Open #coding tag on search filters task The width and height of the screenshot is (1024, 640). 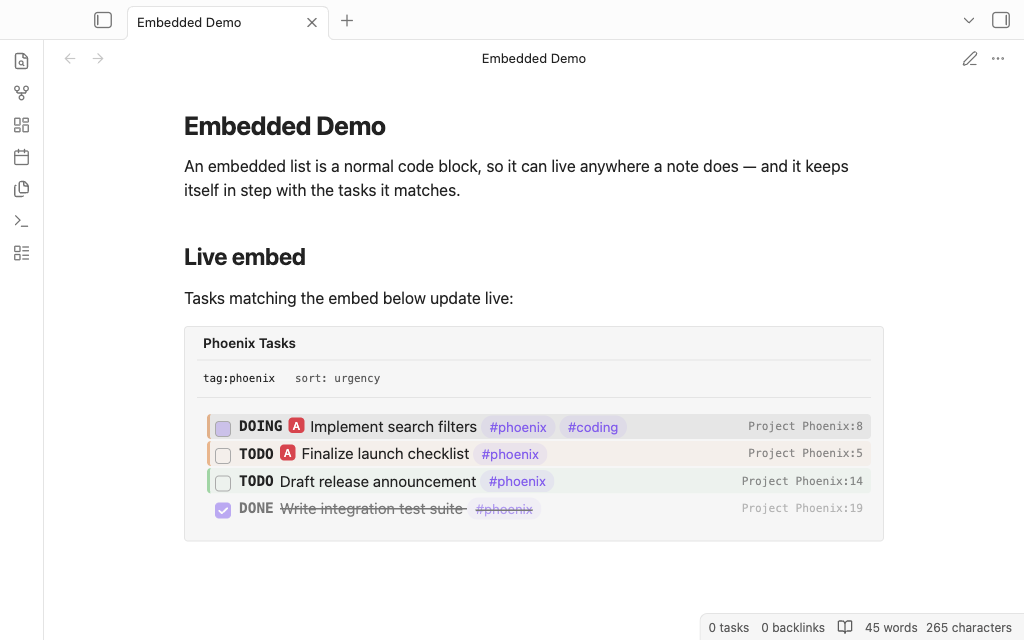592,427
